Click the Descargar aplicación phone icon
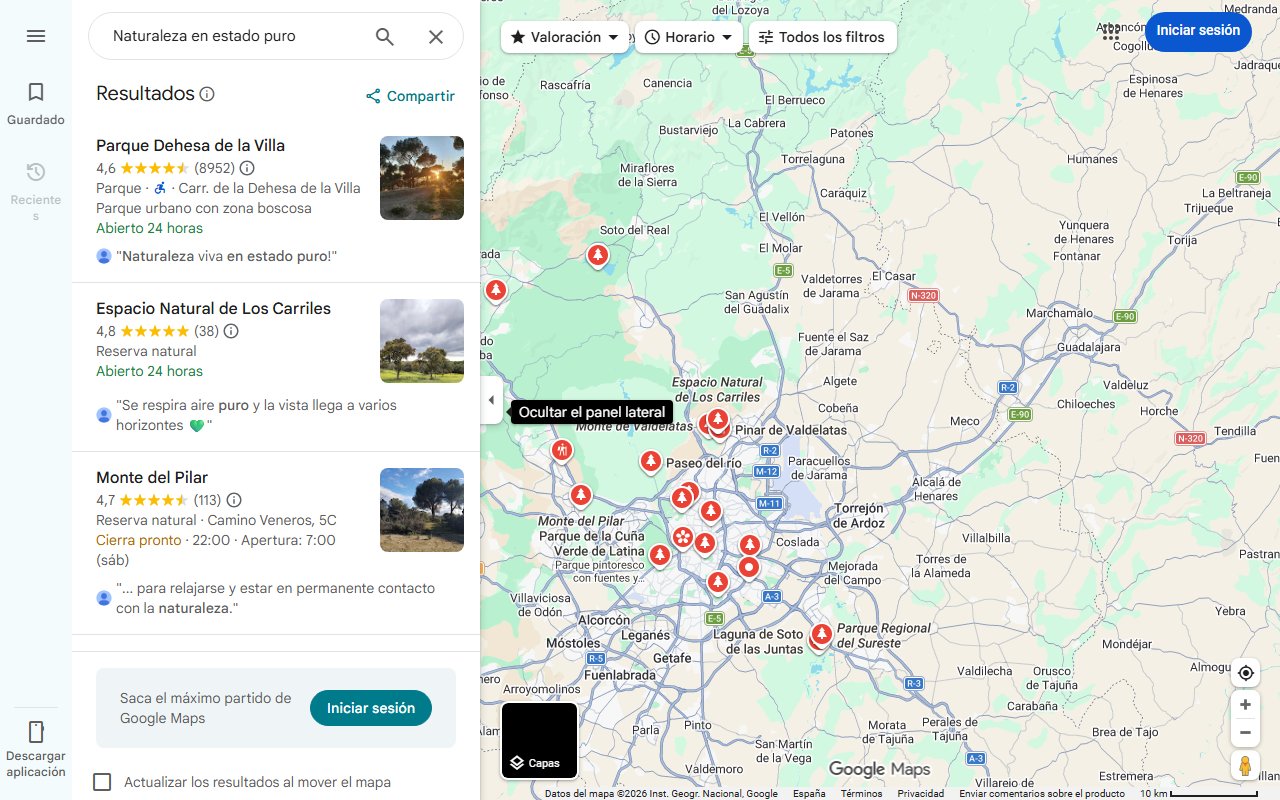1280x800 pixels. [x=36, y=732]
